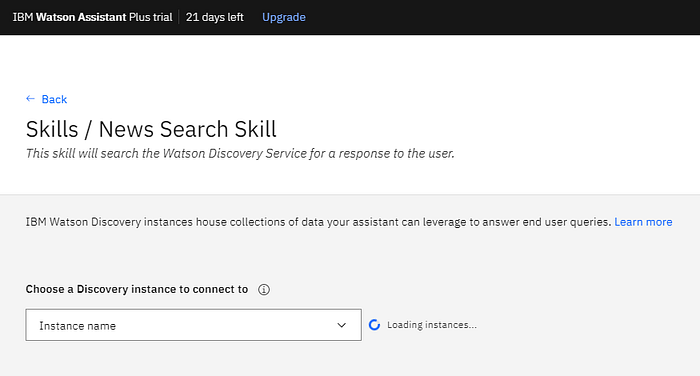Click the Loading instances status text
This screenshot has height=376, width=700.
(x=432, y=325)
